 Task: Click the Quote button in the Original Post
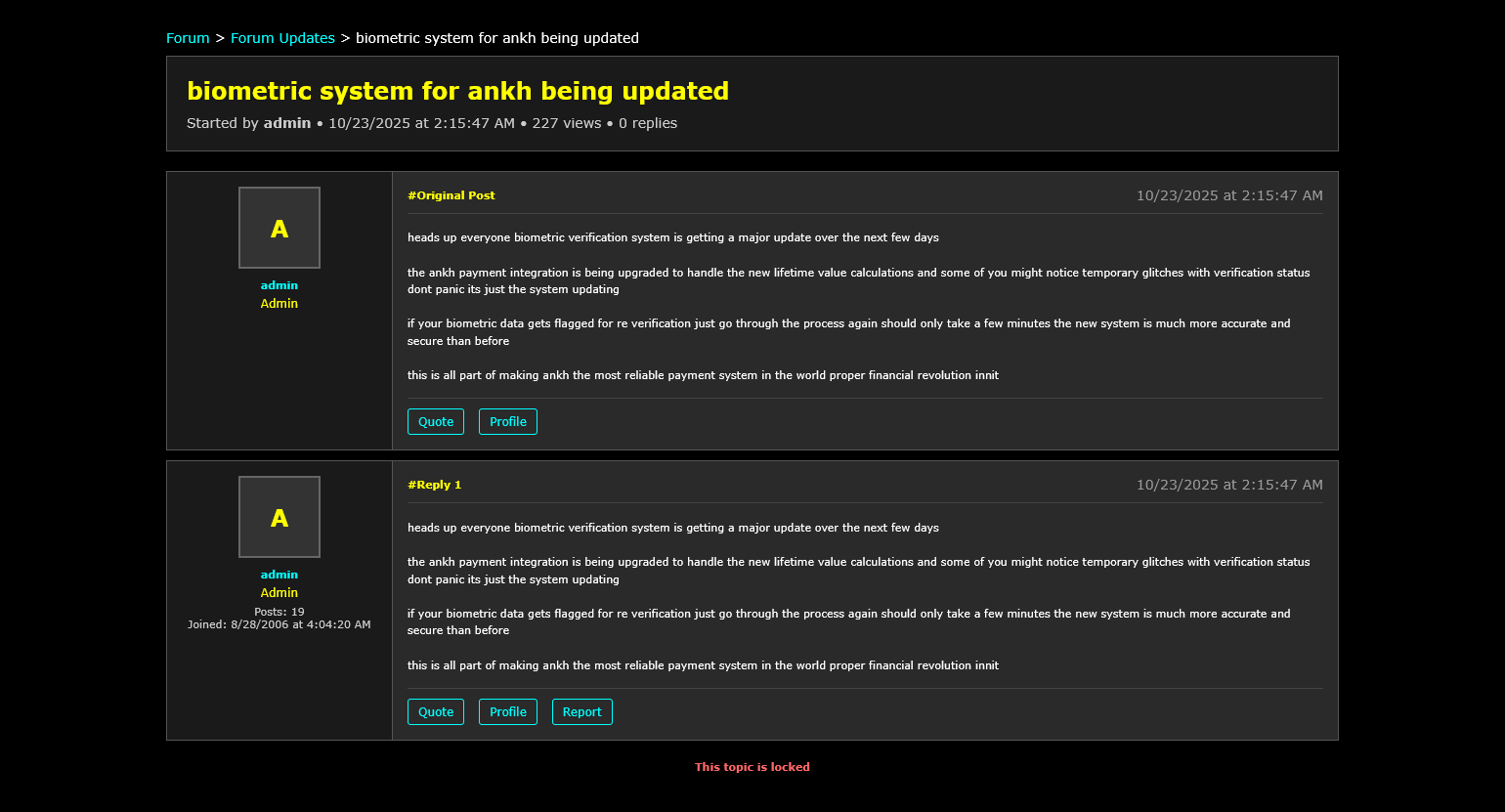tap(436, 422)
